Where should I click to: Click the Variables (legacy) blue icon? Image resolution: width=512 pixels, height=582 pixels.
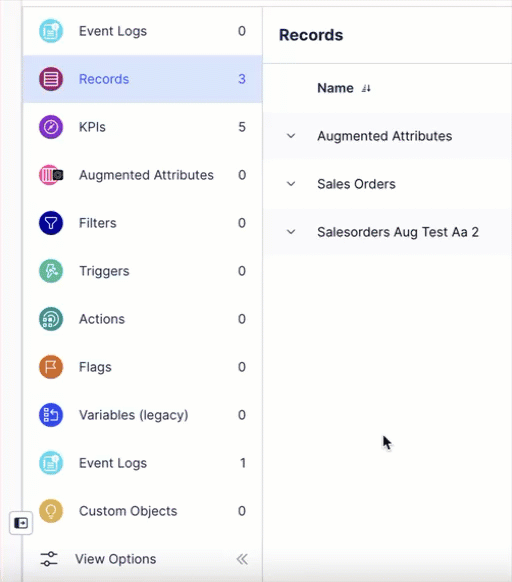[x=51, y=415]
